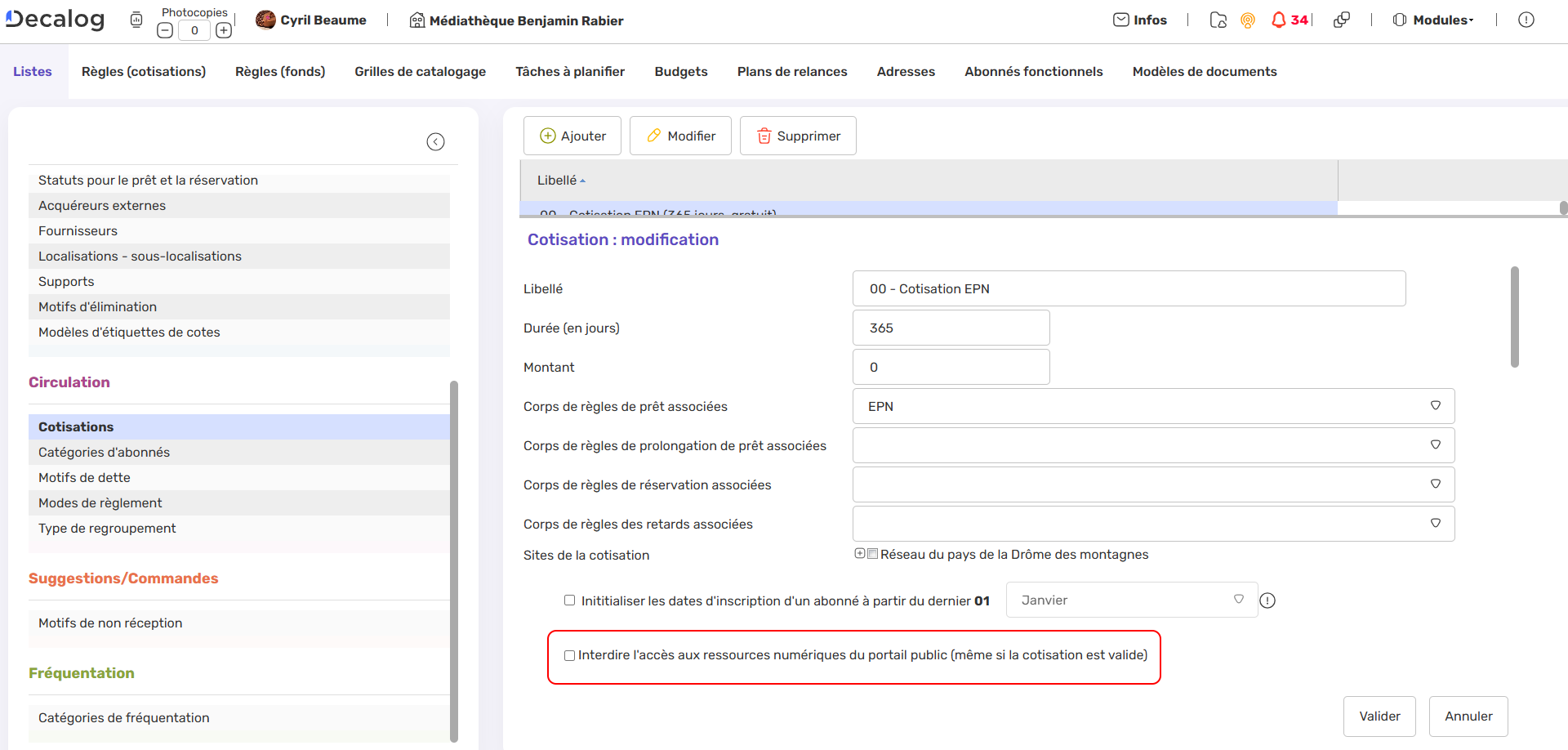The height and width of the screenshot is (750, 1568).
Task: Open the help exclamation icon top right
Action: pos(1526,20)
